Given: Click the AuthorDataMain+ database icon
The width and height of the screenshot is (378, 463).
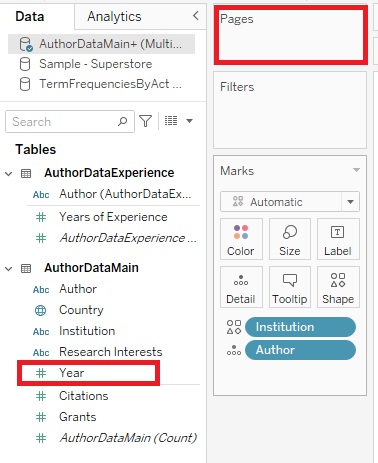Looking at the screenshot, I should click(26, 44).
